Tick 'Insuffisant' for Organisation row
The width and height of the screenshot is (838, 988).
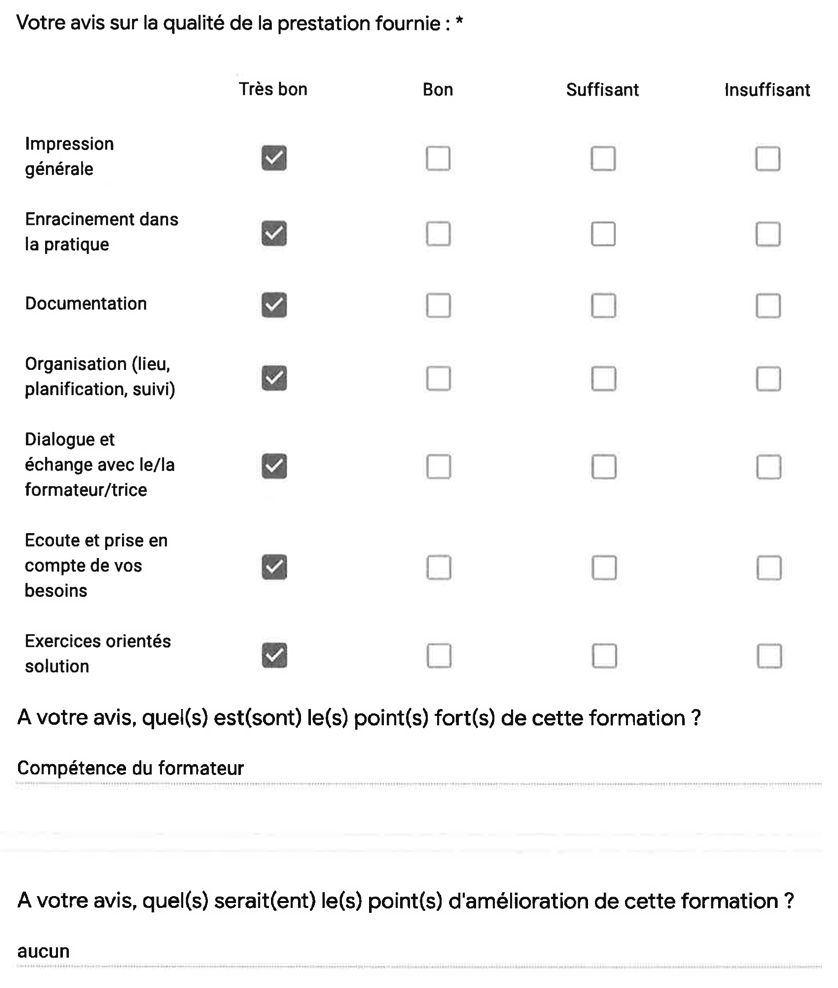[x=769, y=379]
